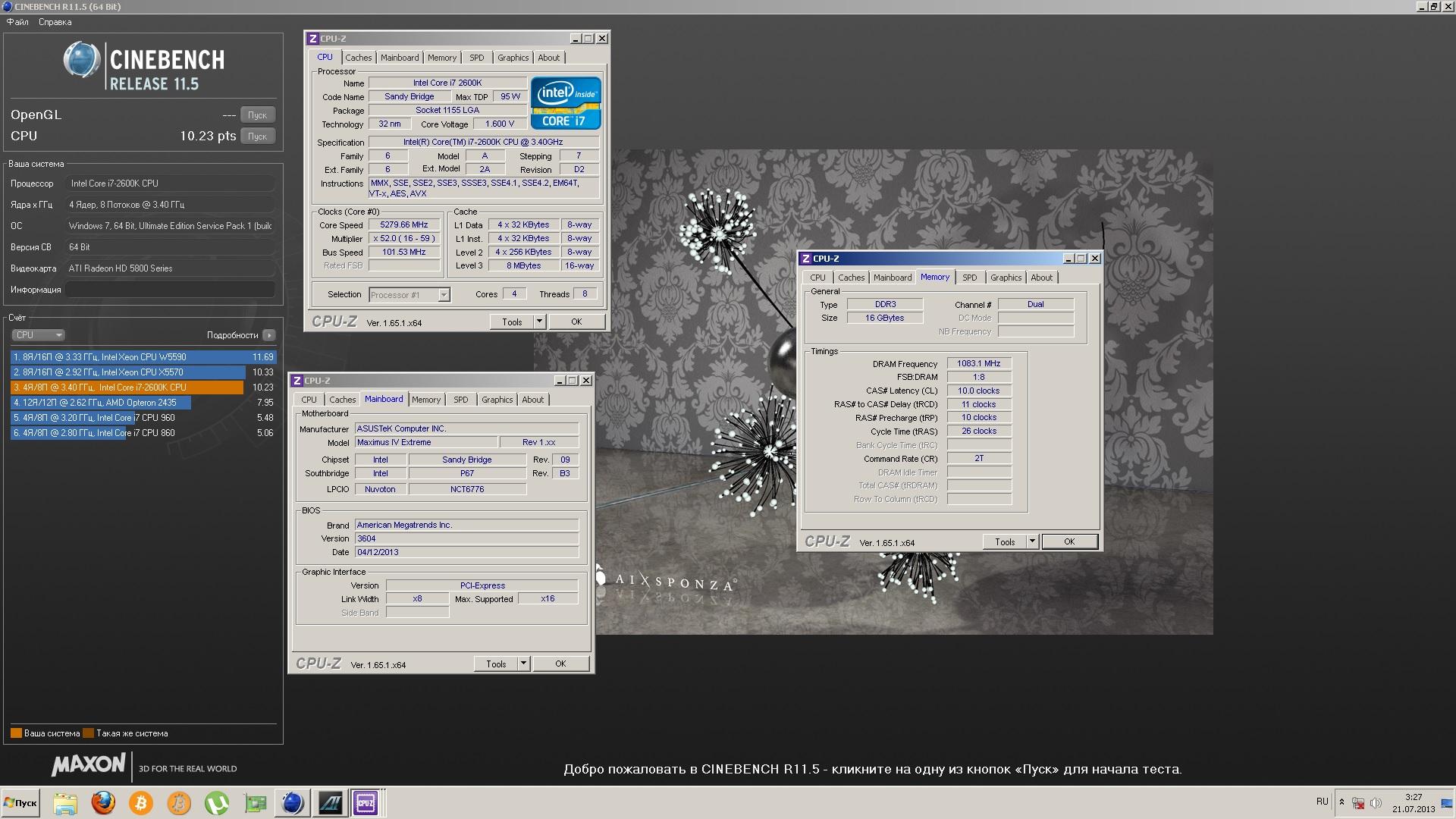Switch to SPD tab in top CPU-Z window
Screen dimensions: 1456x819
[476, 58]
